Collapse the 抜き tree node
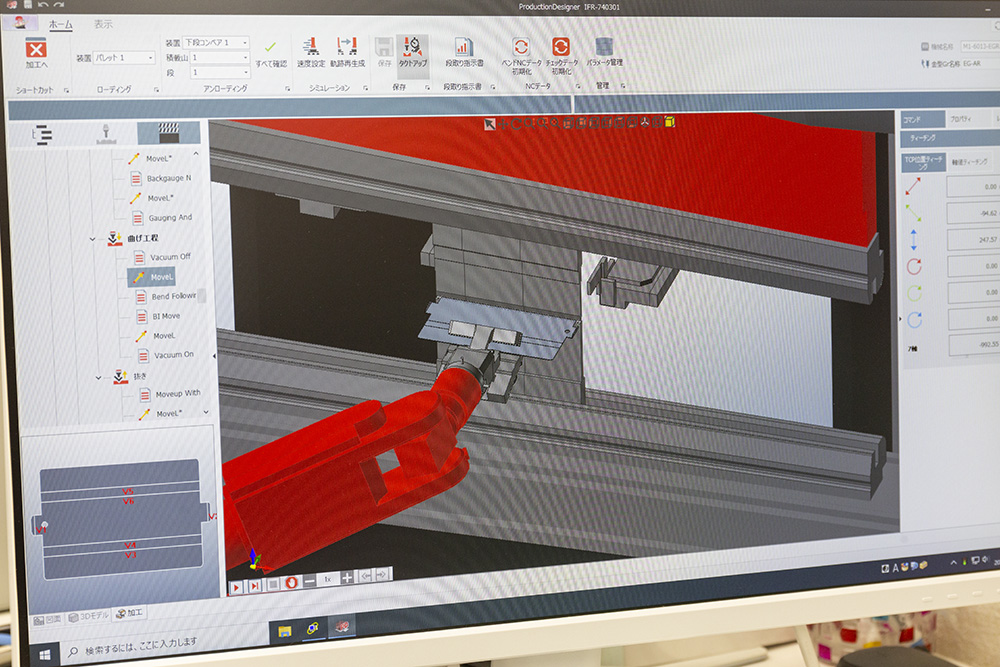1000x667 pixels. (98, 377)
